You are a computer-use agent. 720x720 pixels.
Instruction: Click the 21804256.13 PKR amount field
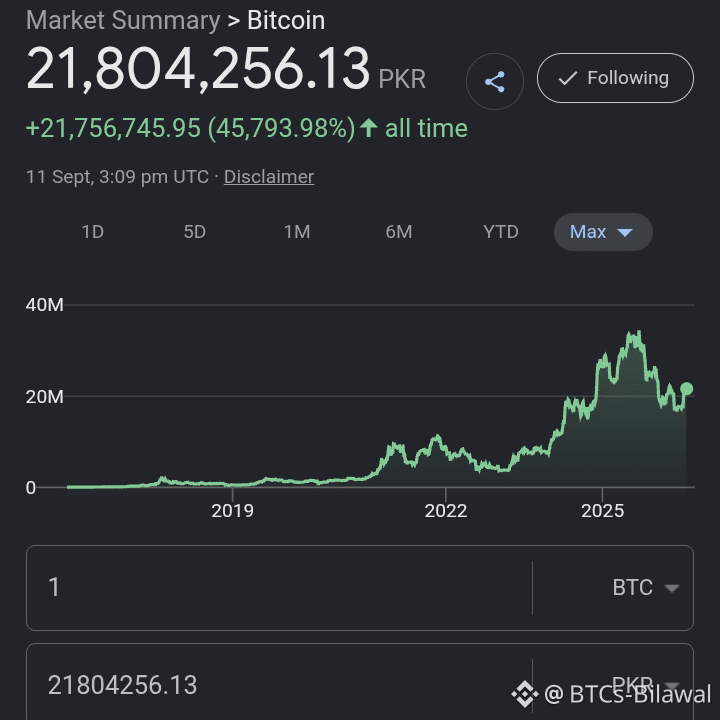279,684
